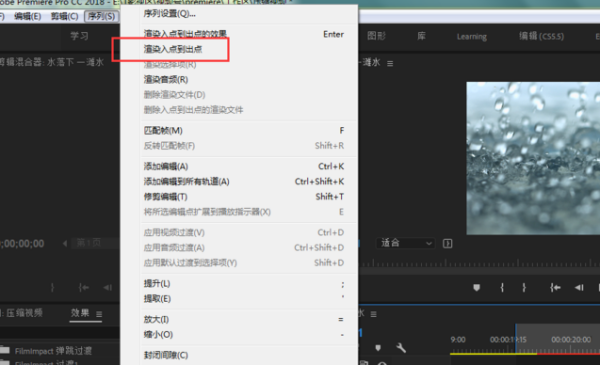Screen dimensions: 600x365
Task: Open timeline display settings wrench
Action: pos(401,347)
